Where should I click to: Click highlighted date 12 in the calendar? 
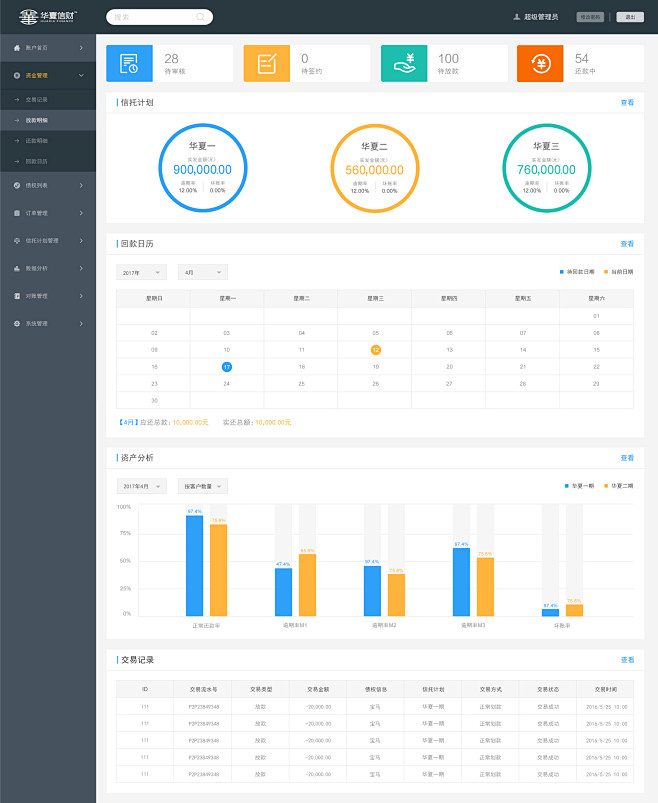point(376,350)
